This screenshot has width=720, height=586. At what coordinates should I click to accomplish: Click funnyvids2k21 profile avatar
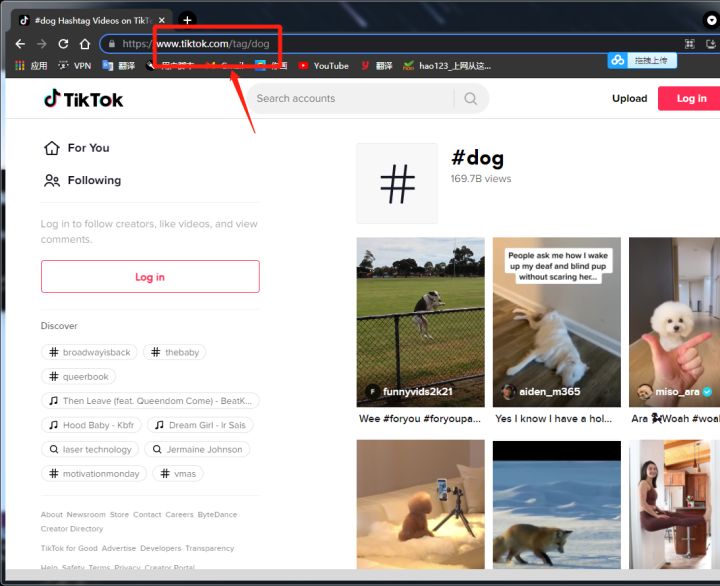[x=372, y=391]
